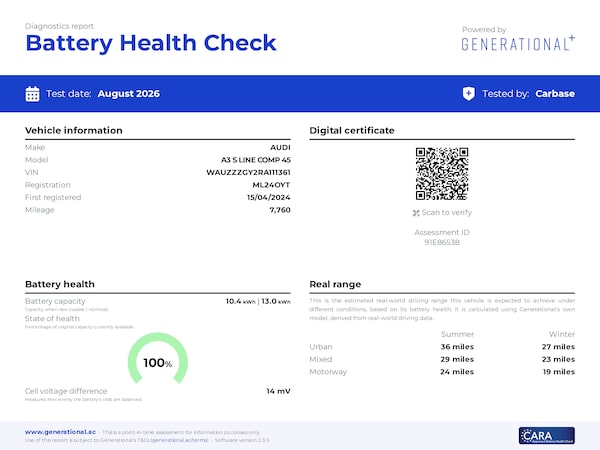600x450 pixels.
Task: Click the Summer column header
Action: pyautogui.click(x=457, y=334)
